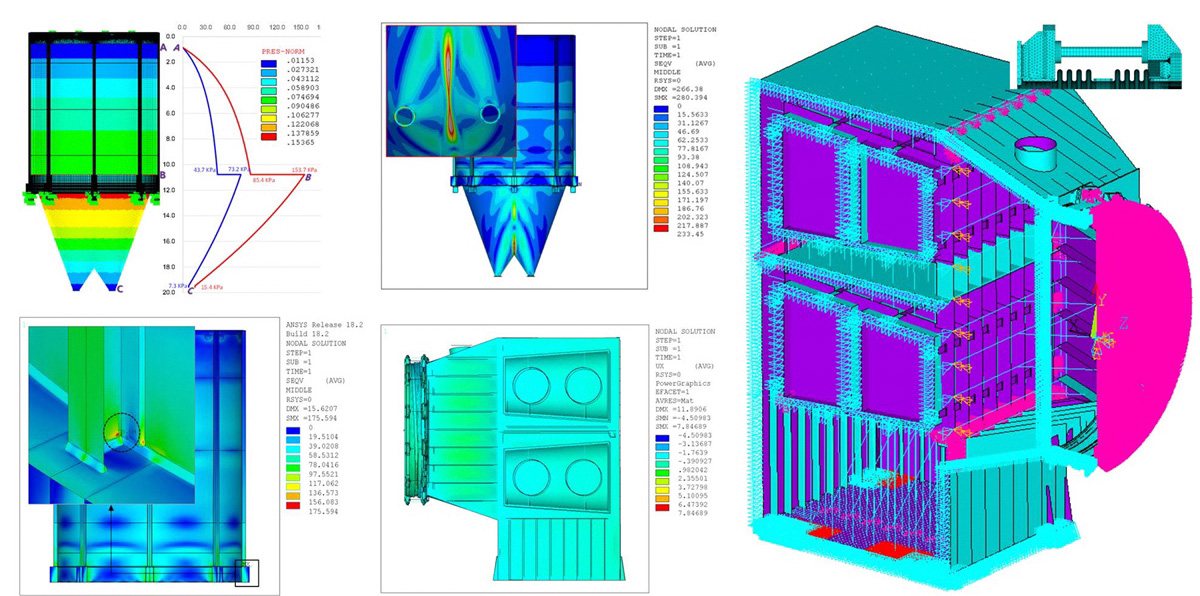
Task: Click the SMX =175.594 readout
Action: click(x=312, y=418)
